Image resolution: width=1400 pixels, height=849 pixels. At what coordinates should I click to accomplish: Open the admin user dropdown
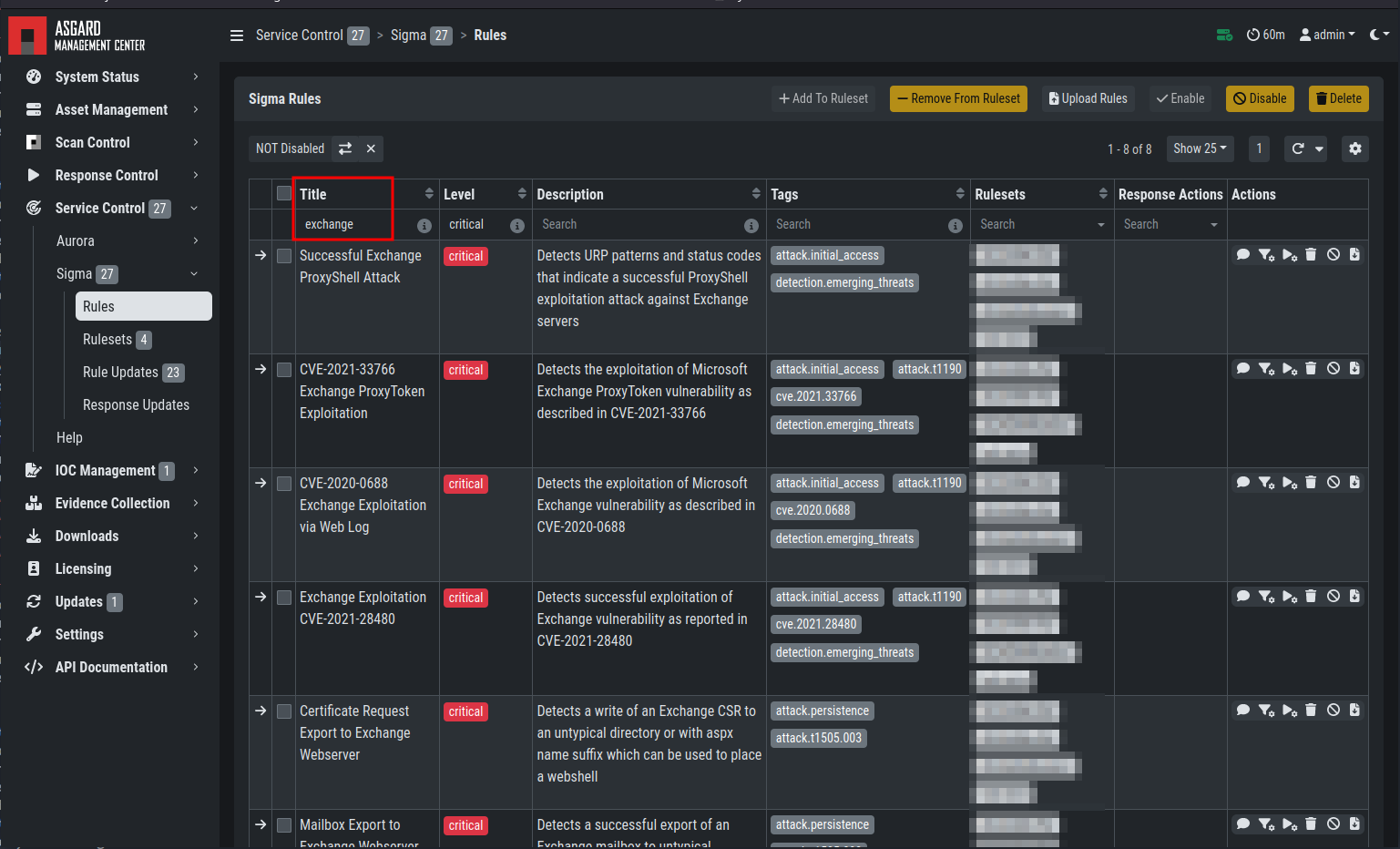pyautogui.click(x=1327, y=35)
